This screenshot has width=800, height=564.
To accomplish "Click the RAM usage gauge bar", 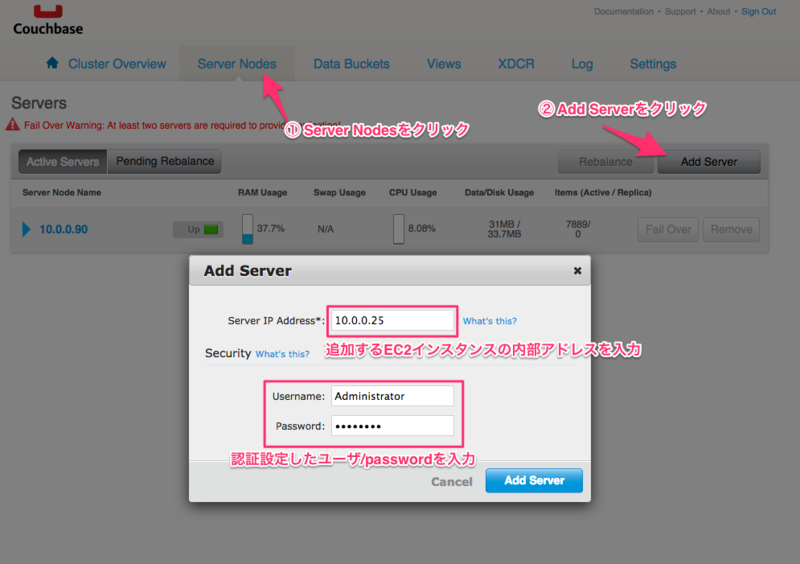I will [247, 229].
